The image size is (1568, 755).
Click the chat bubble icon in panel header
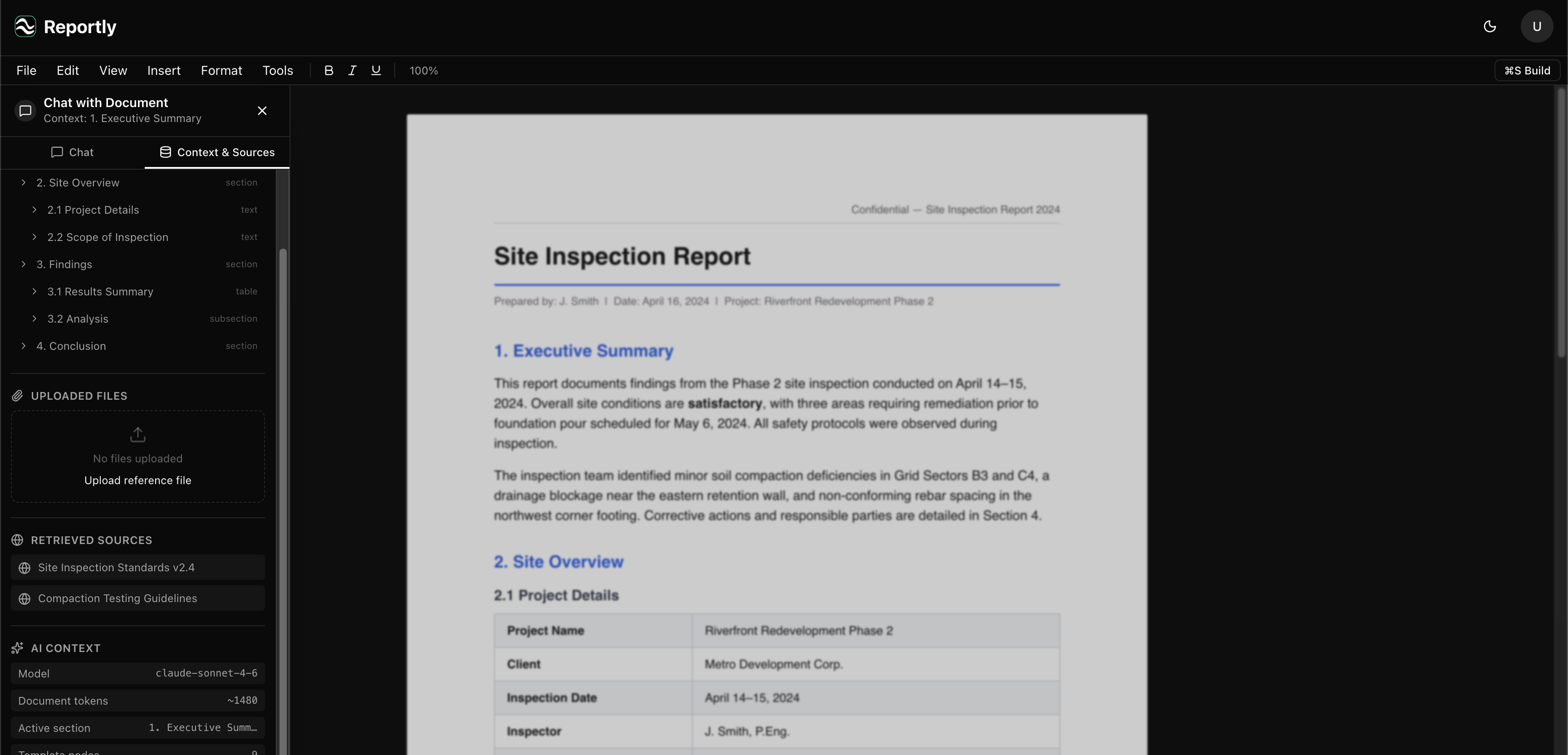(x=24, y=110)
